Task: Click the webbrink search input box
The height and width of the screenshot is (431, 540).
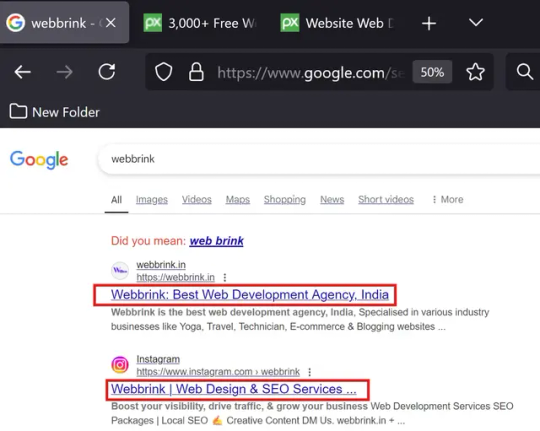Action: tap(319, 159)
